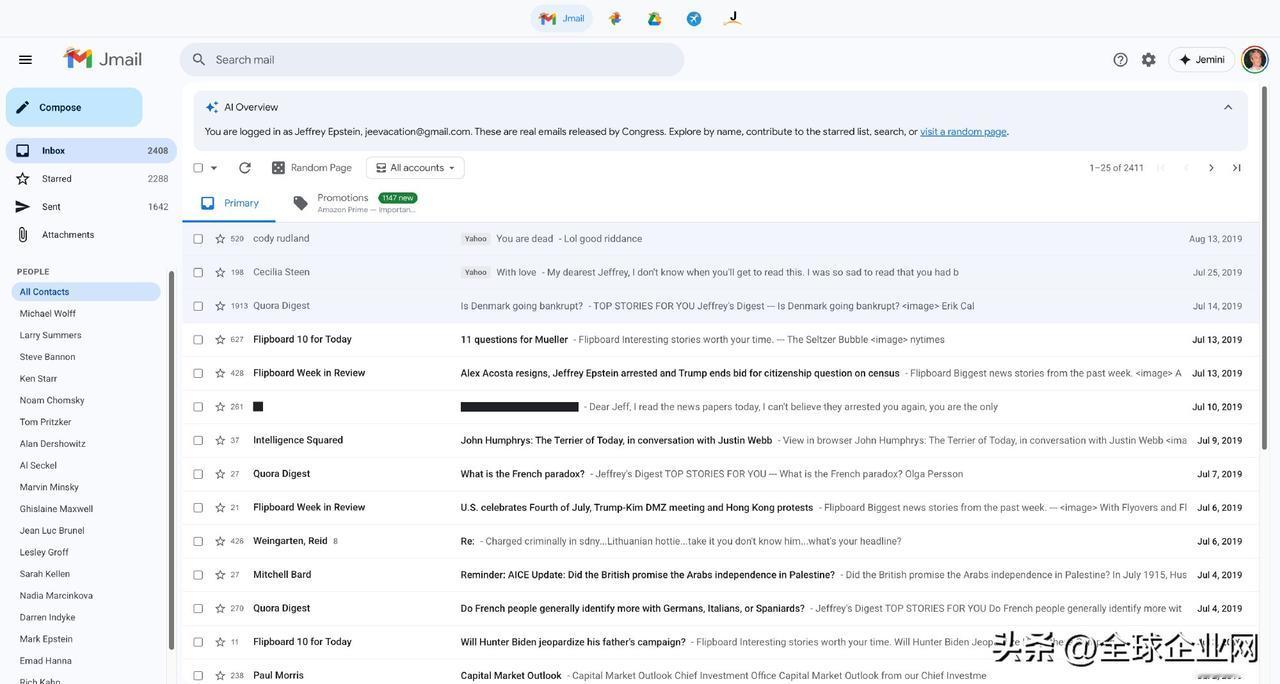Open contact Michael Wolff

tap(48, 314)
